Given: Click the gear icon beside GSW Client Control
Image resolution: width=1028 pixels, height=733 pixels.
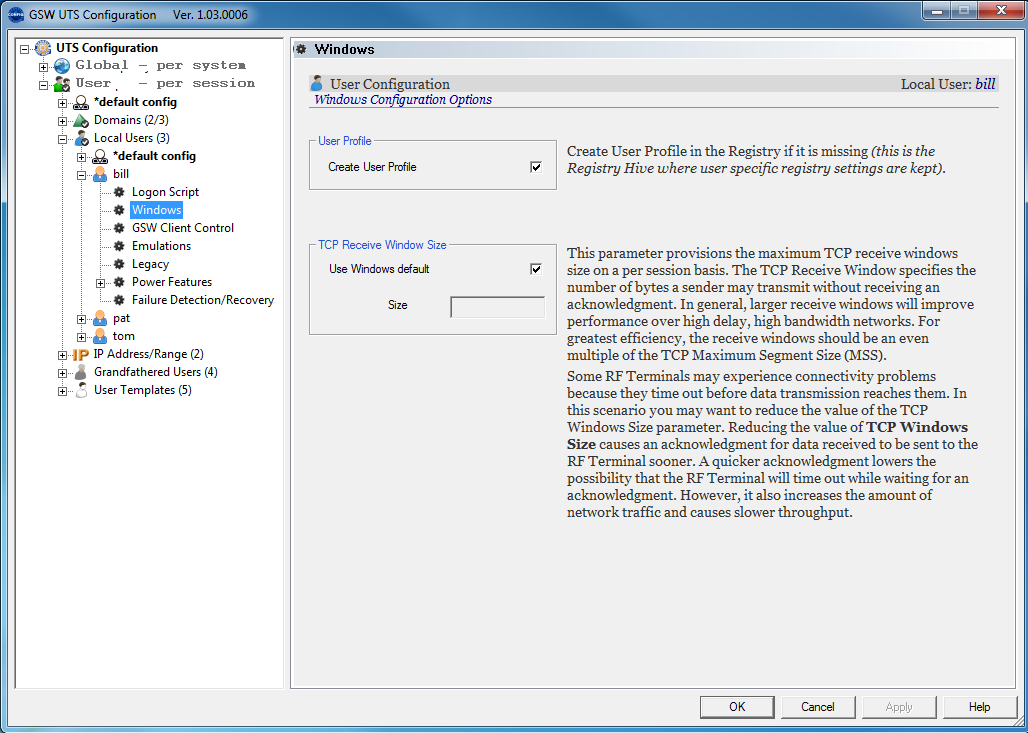Looking at the screenshot, I should [119, 228].
